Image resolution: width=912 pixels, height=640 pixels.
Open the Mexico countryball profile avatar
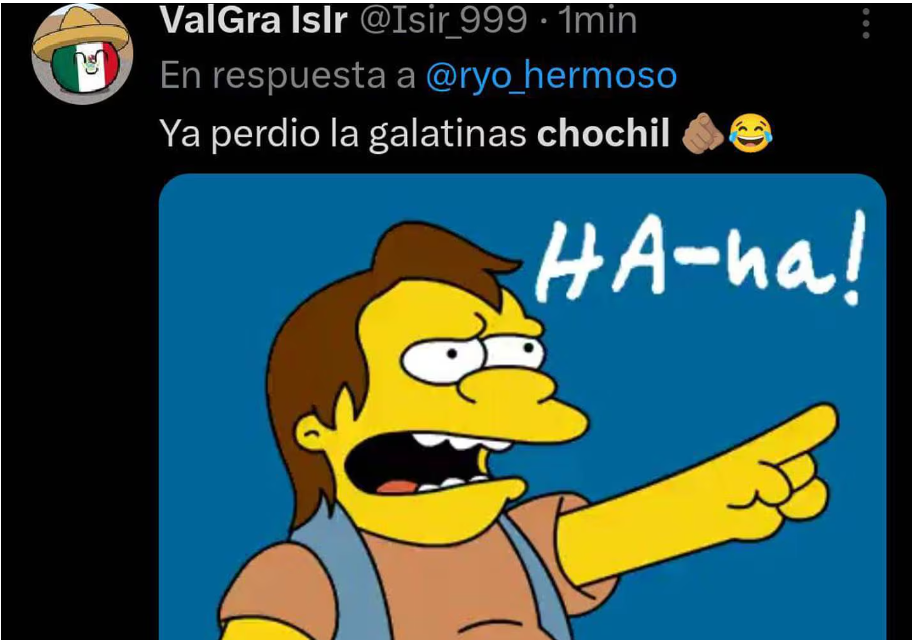(82, 54)
